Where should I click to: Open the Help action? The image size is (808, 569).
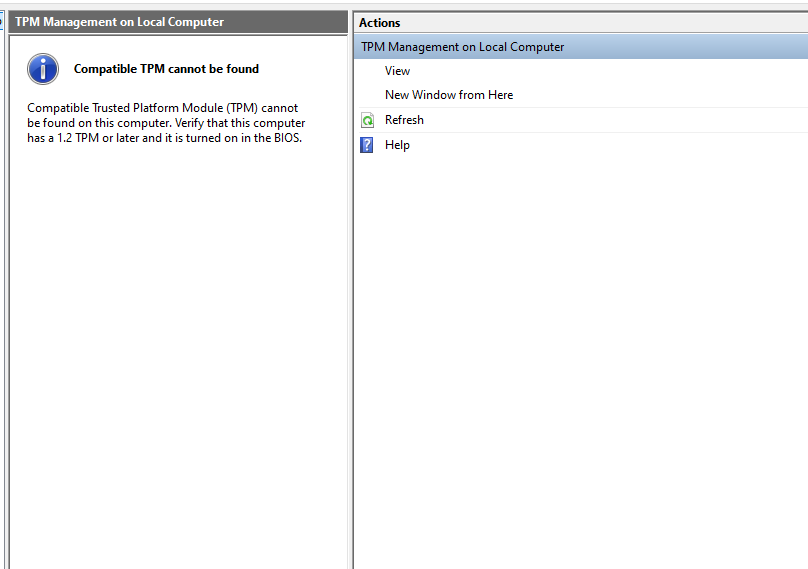click(397, 145)
